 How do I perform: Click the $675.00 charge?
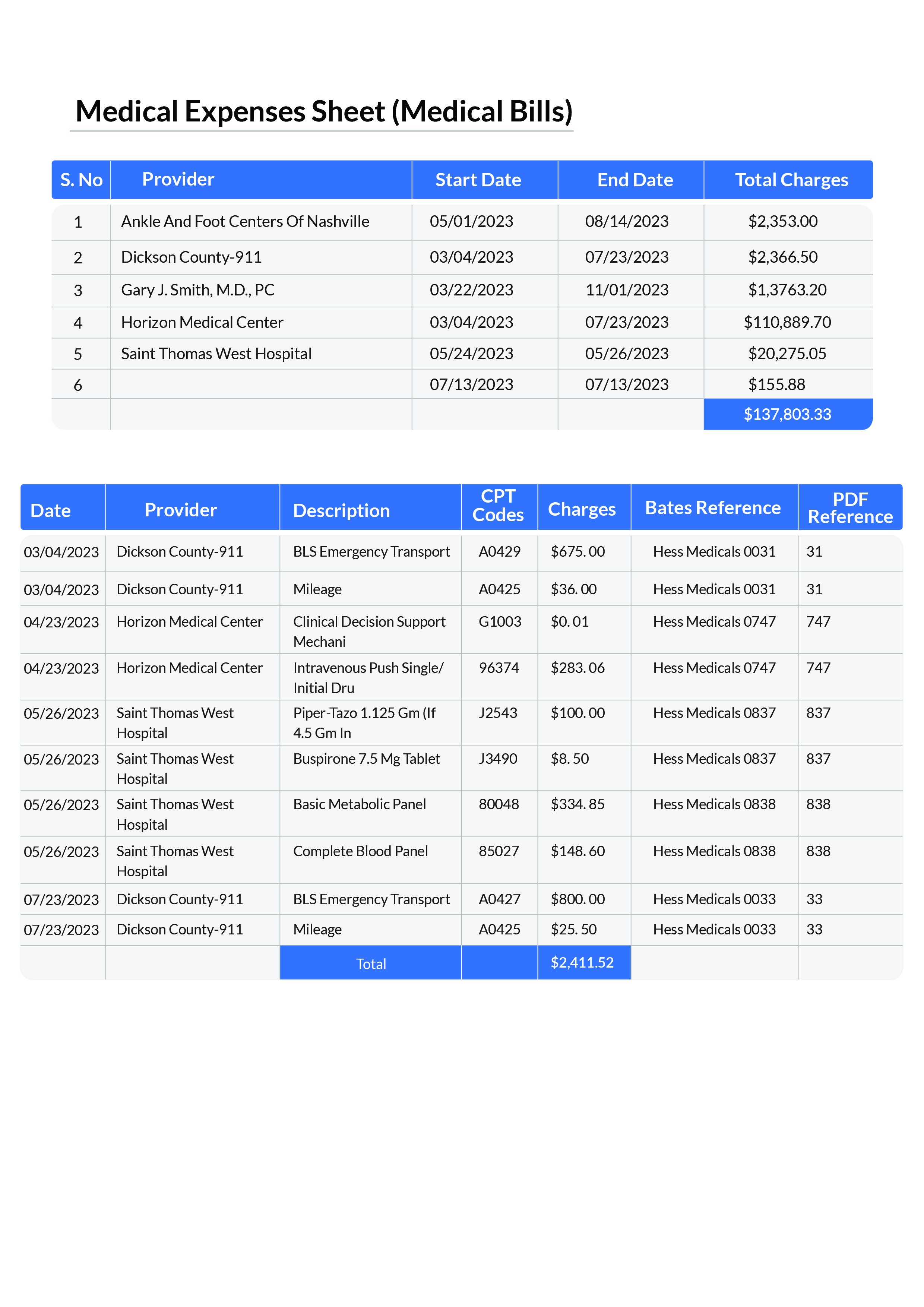pyautogui.click(x=577, y=552)
